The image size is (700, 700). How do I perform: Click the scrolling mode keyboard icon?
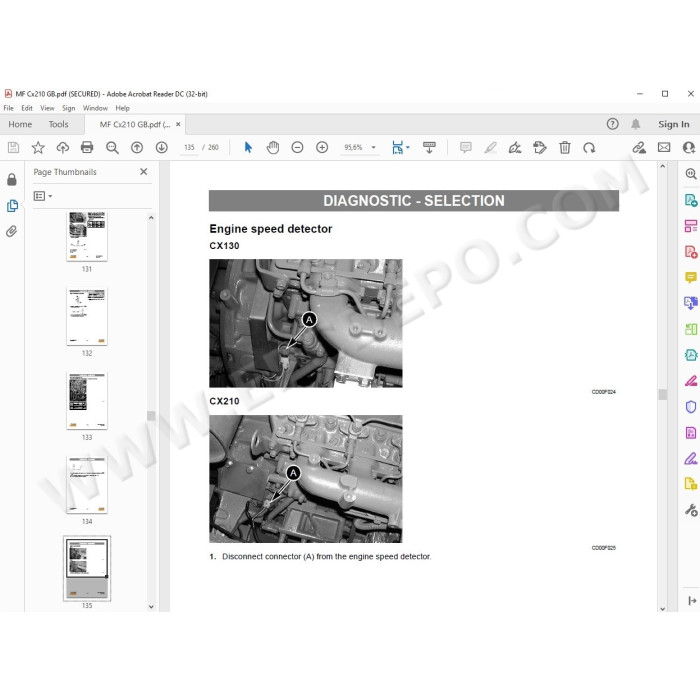pos(429,147)
